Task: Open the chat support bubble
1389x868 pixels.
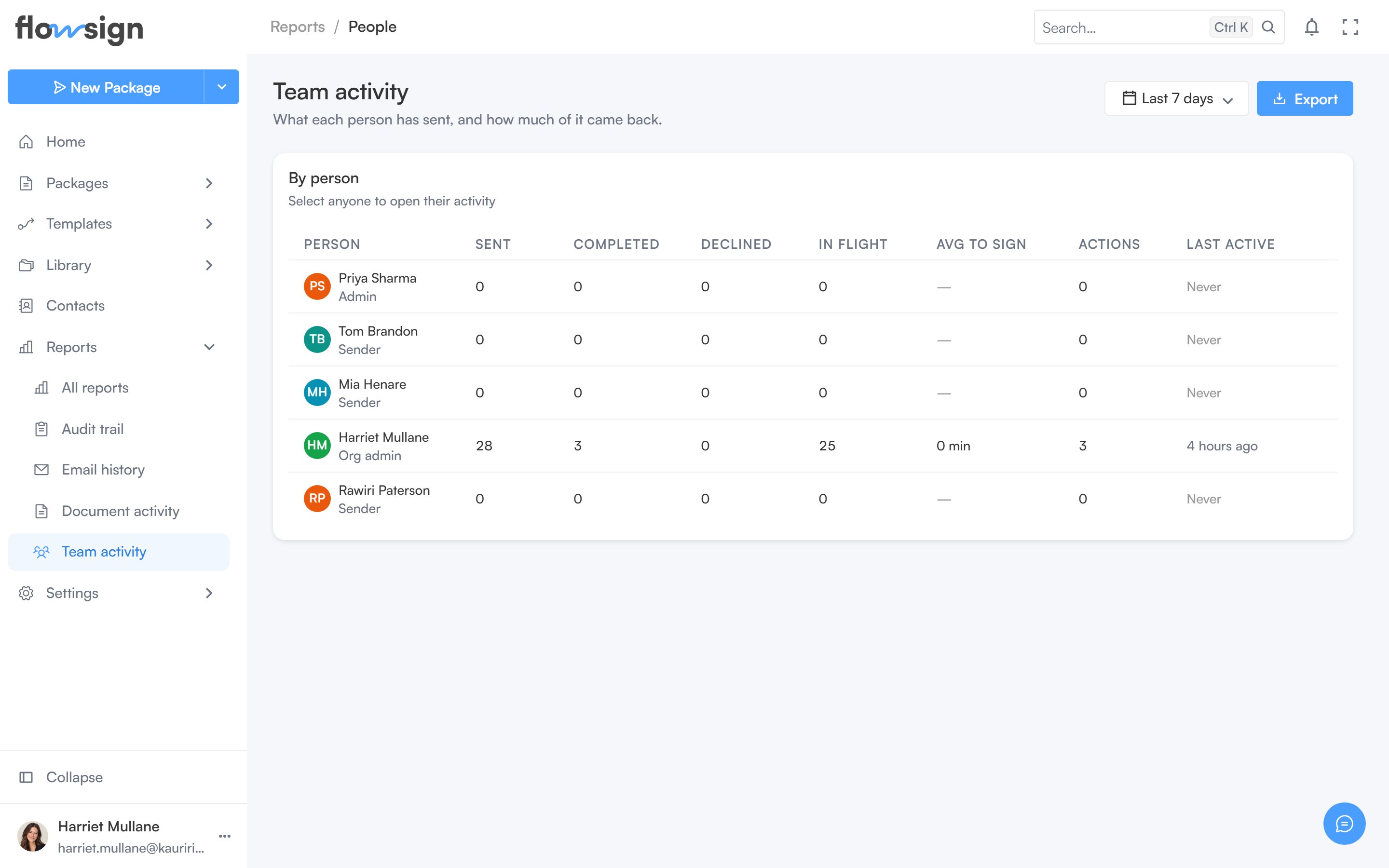Action: click(x=1344, y=823)
